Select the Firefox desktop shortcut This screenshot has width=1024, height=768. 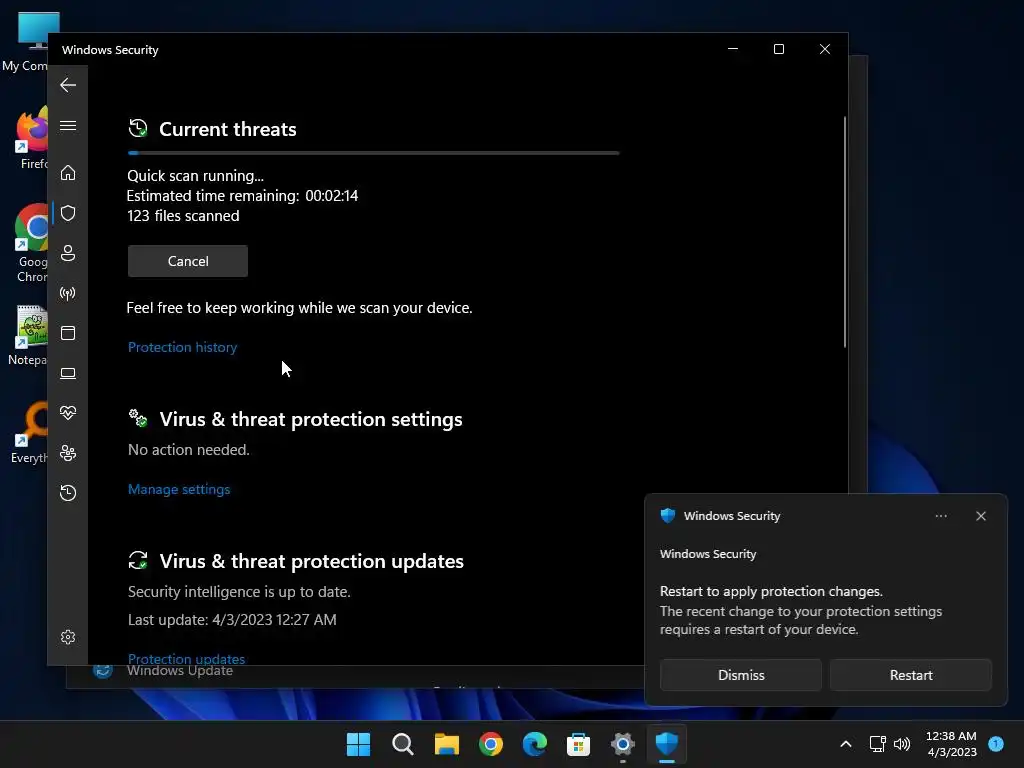31,138
